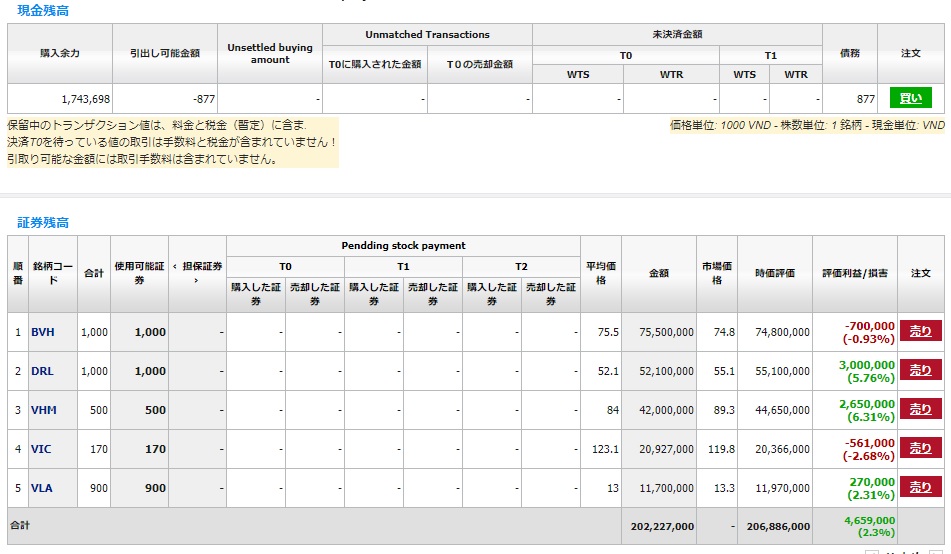This screenshot has height=554, width=951.
Task: Click left arrow beside 担保証券 header
Action: pos(176,266)
